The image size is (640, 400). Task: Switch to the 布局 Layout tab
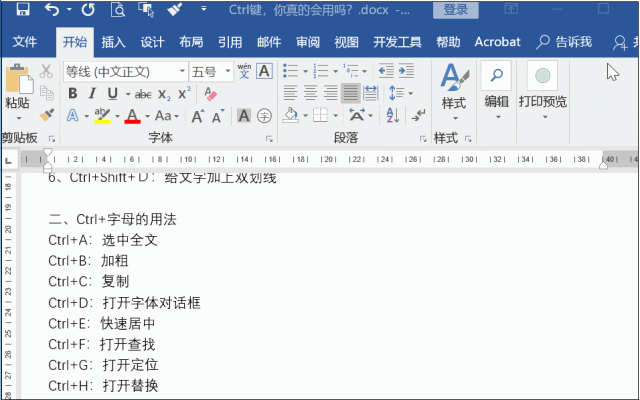coord(191,42)
